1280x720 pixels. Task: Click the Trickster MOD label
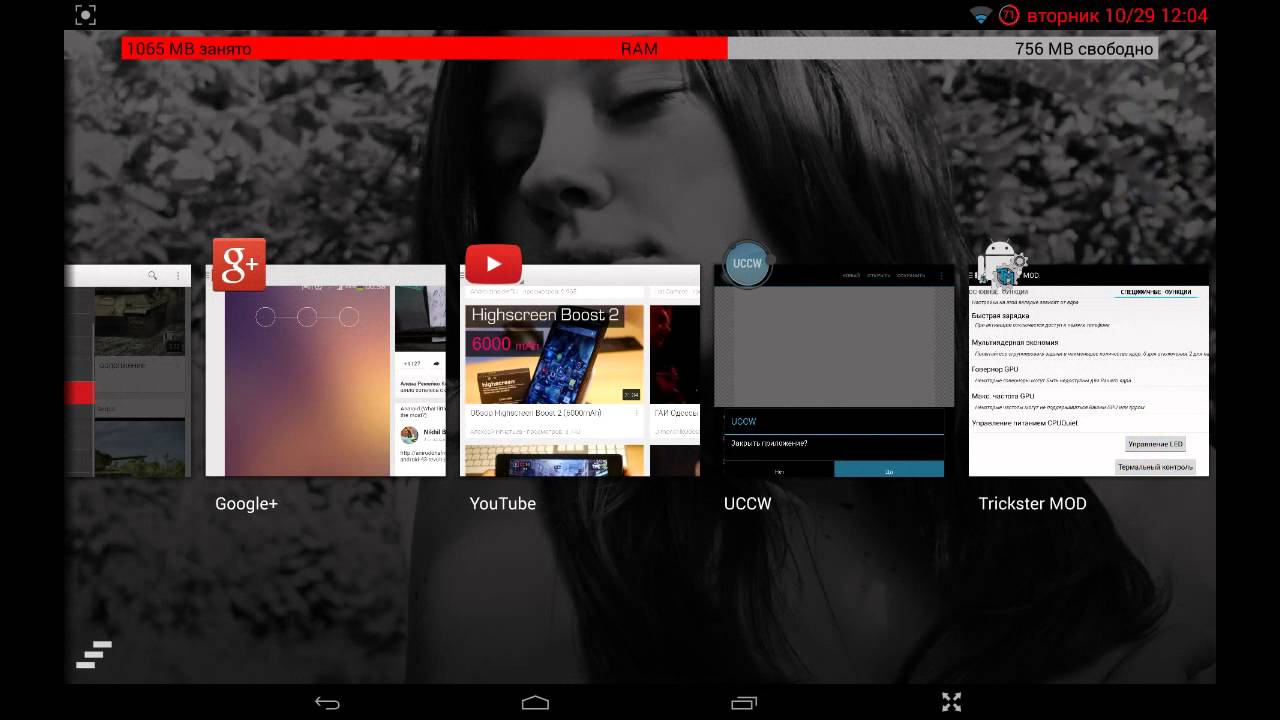tap(1032, 504)
